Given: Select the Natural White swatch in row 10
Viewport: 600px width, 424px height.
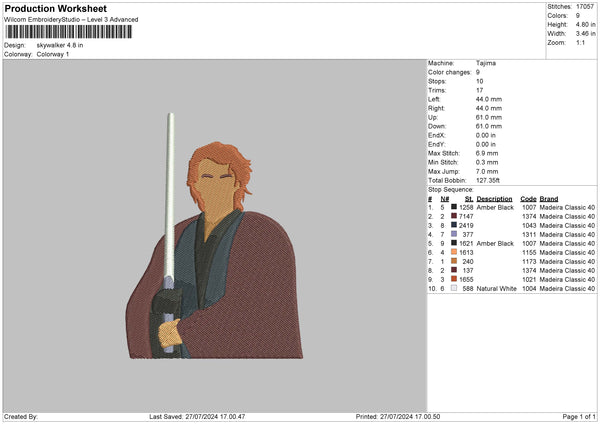Looking at the screenshot, I should pos(454,288).
